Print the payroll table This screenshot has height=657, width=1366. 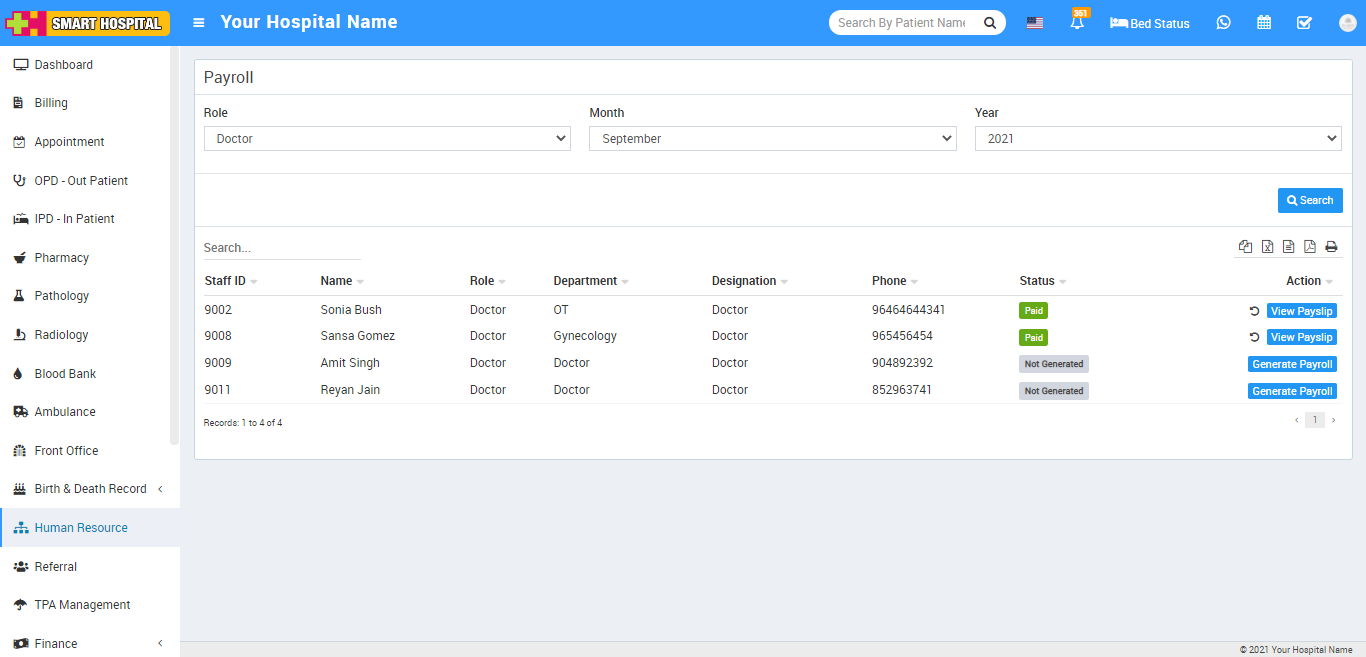pos(1331,247)
